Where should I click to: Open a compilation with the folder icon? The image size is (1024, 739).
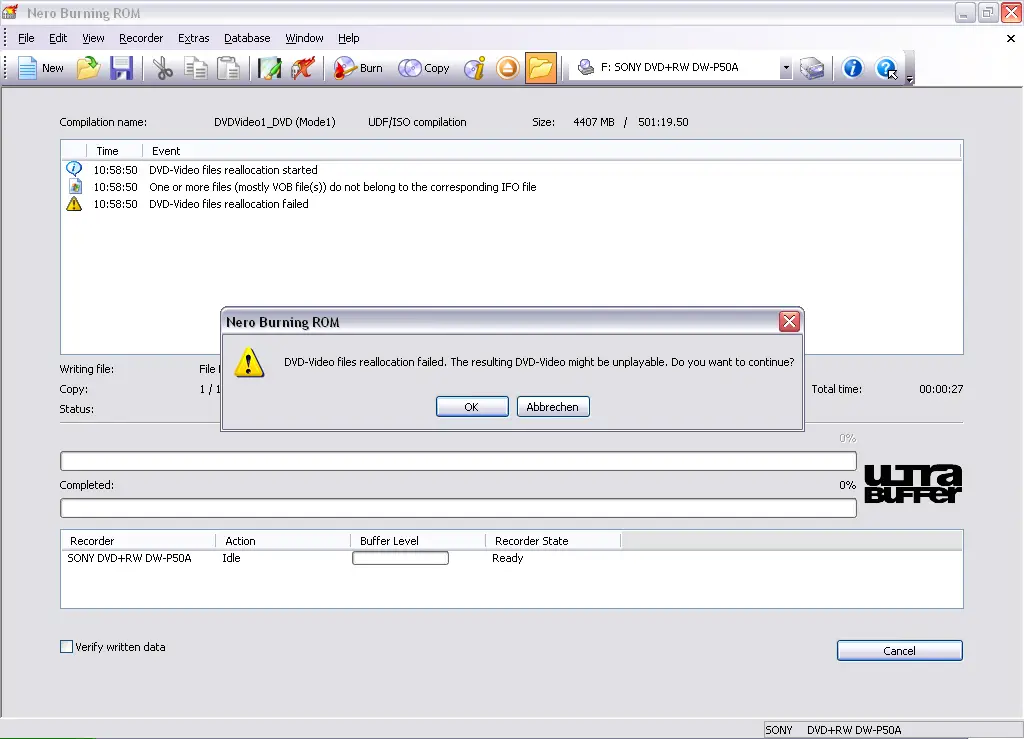tap(88, 68)
